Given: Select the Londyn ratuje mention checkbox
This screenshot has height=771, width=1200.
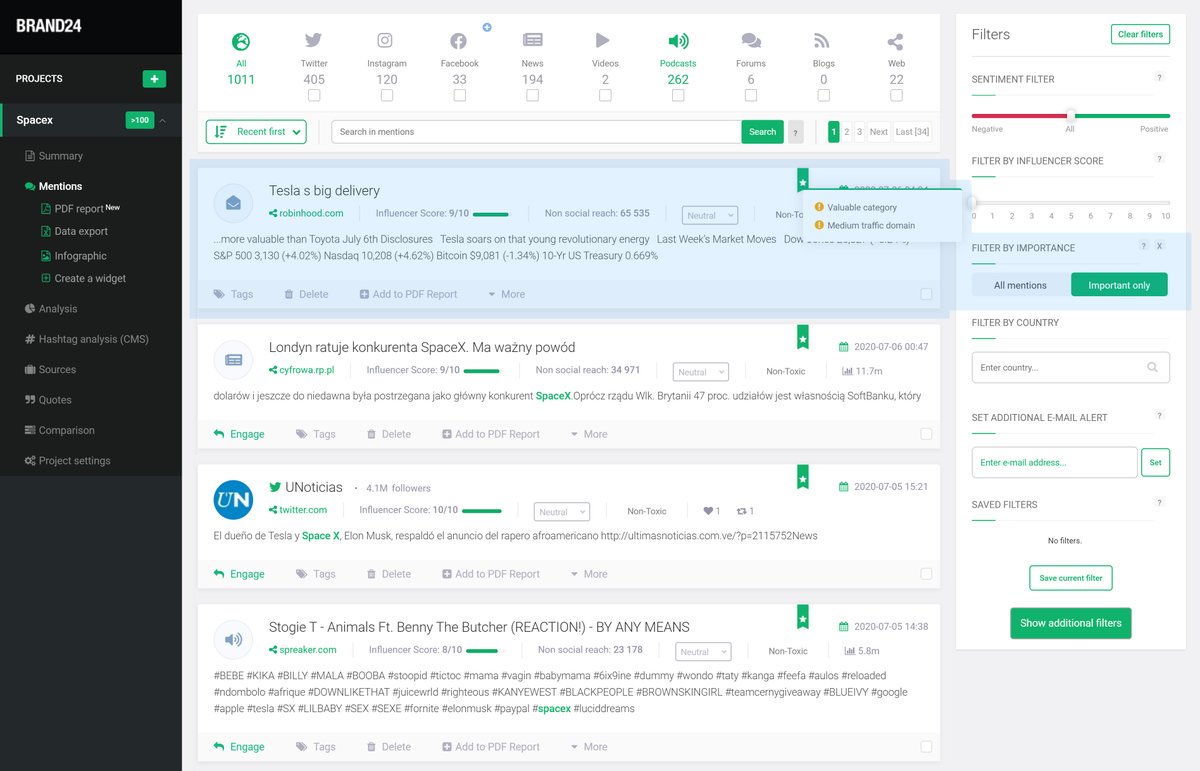Looking at the screenshot, I should 926,434.
